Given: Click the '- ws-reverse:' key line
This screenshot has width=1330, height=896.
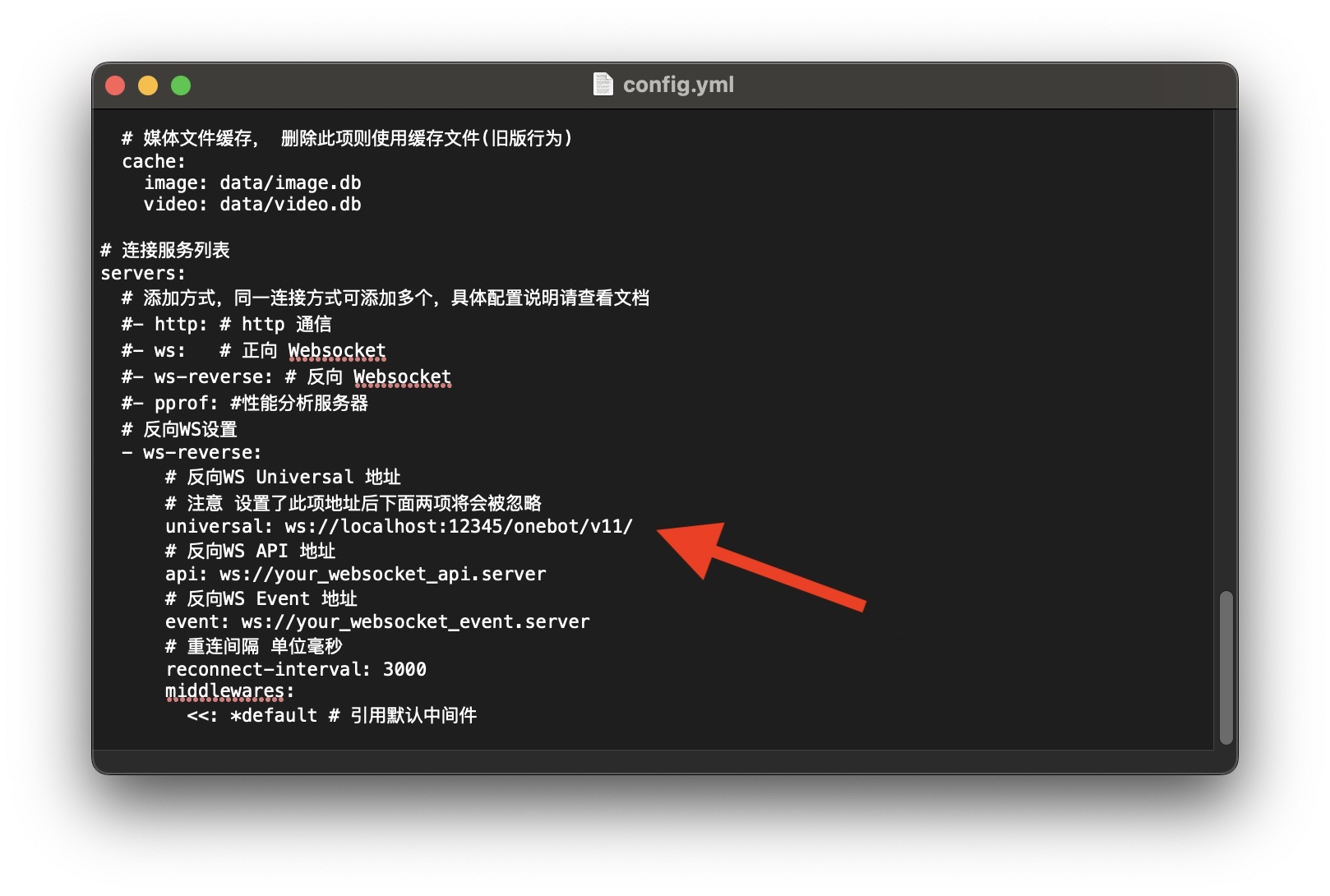Looking at the screenshot, I should click(x=192, y=452).
